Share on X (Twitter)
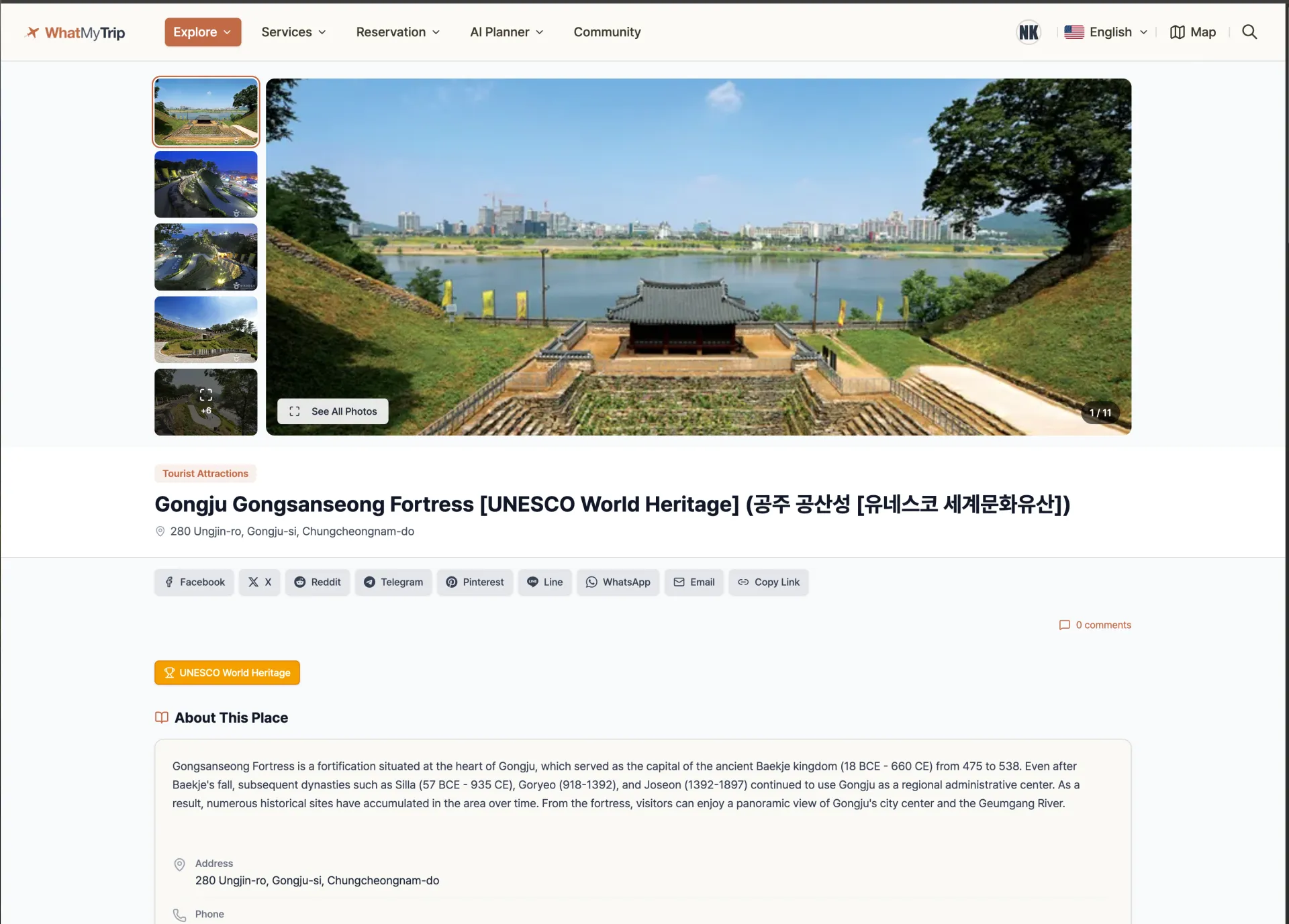This screenshot has width=1289, height=924. click(x=259, y=582)
